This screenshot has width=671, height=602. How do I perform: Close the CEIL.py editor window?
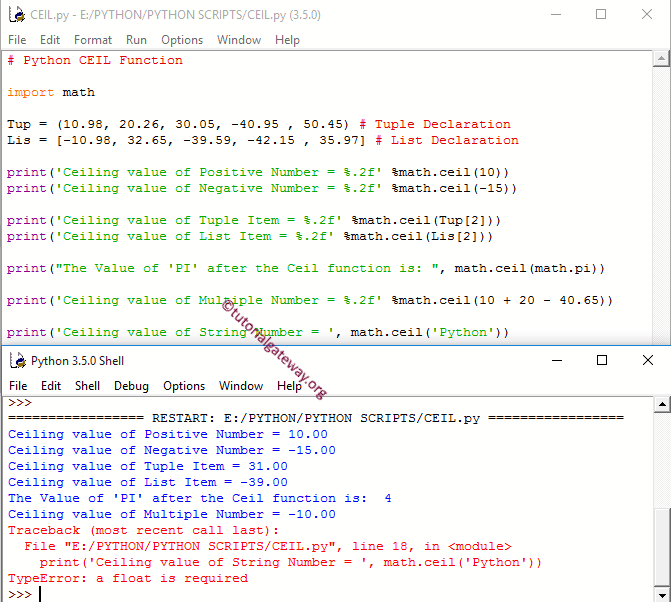pos(647,15)
